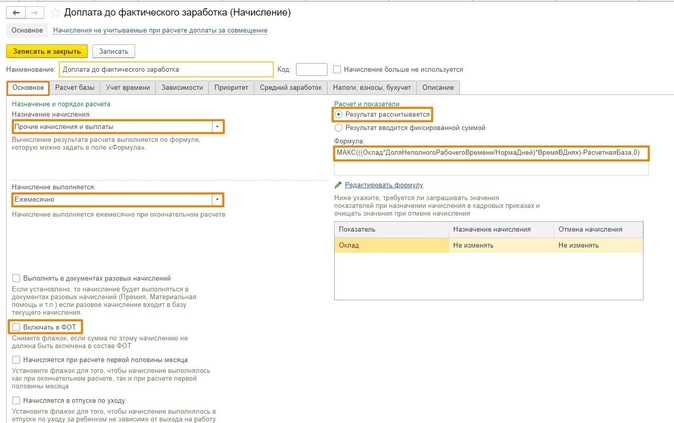
Task: Open the Назначение начисления dropdown
Action: click(x=217, y=127)
